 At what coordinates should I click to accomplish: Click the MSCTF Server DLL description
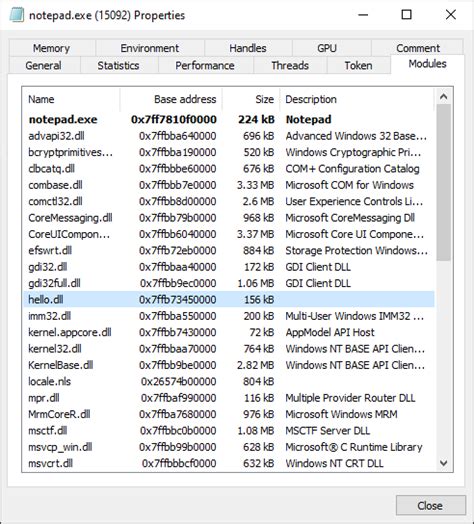click(328, 430)
